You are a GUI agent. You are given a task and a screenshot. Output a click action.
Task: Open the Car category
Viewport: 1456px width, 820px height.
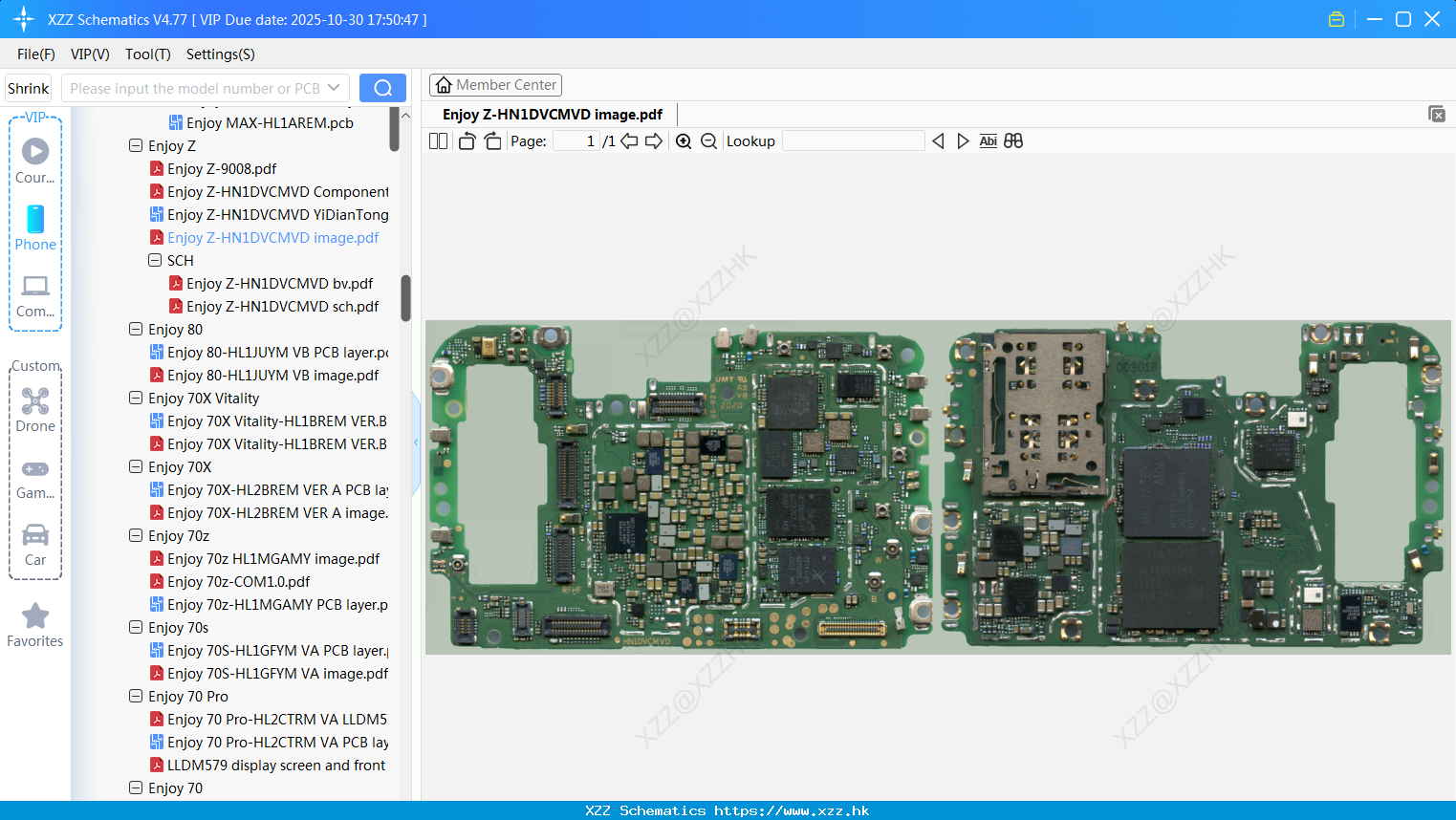click(x=35, y=545)
